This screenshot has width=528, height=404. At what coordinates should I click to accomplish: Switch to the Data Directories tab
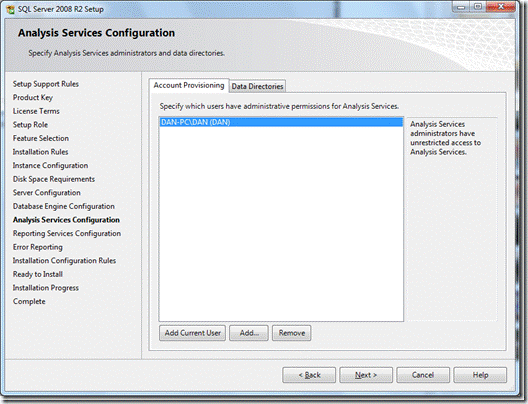point(257,86)
